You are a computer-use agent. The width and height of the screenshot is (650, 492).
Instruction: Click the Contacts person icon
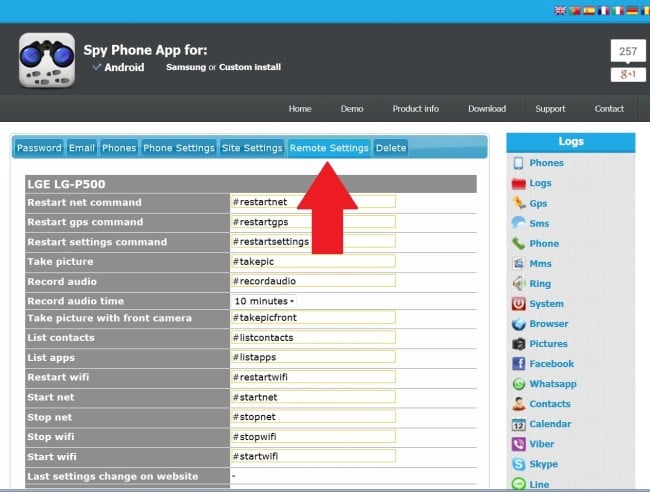pyautogui.click(x=519, y=404)
